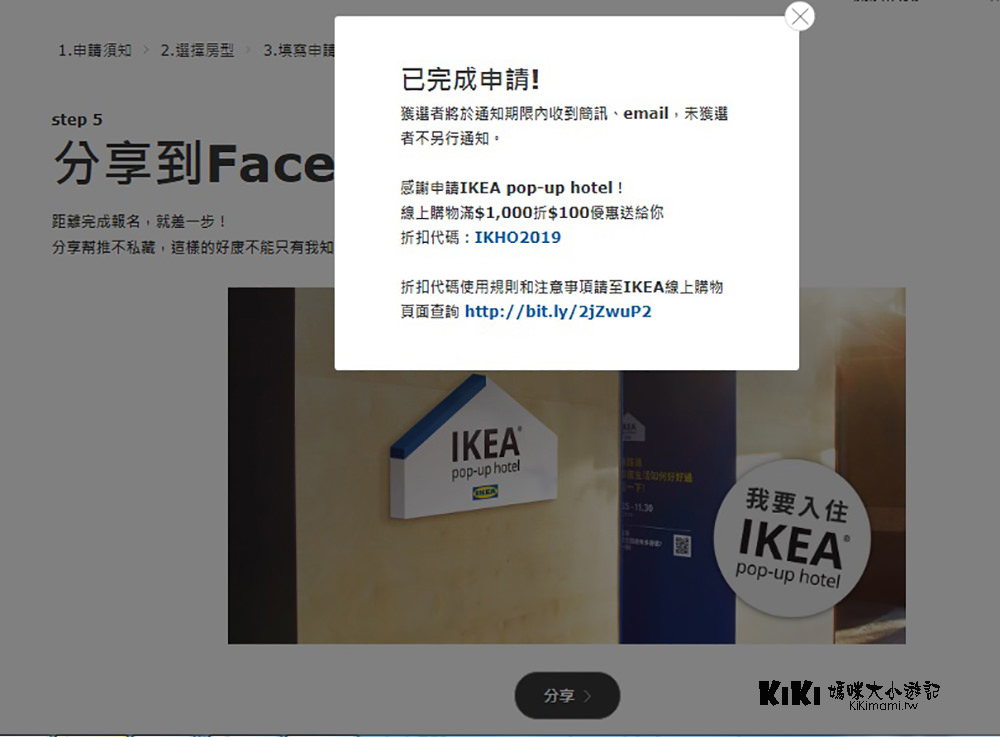The width and height of the screenshot is (1000, 737).
Task: Click the QR code in the image
Action: click(682, 546)
